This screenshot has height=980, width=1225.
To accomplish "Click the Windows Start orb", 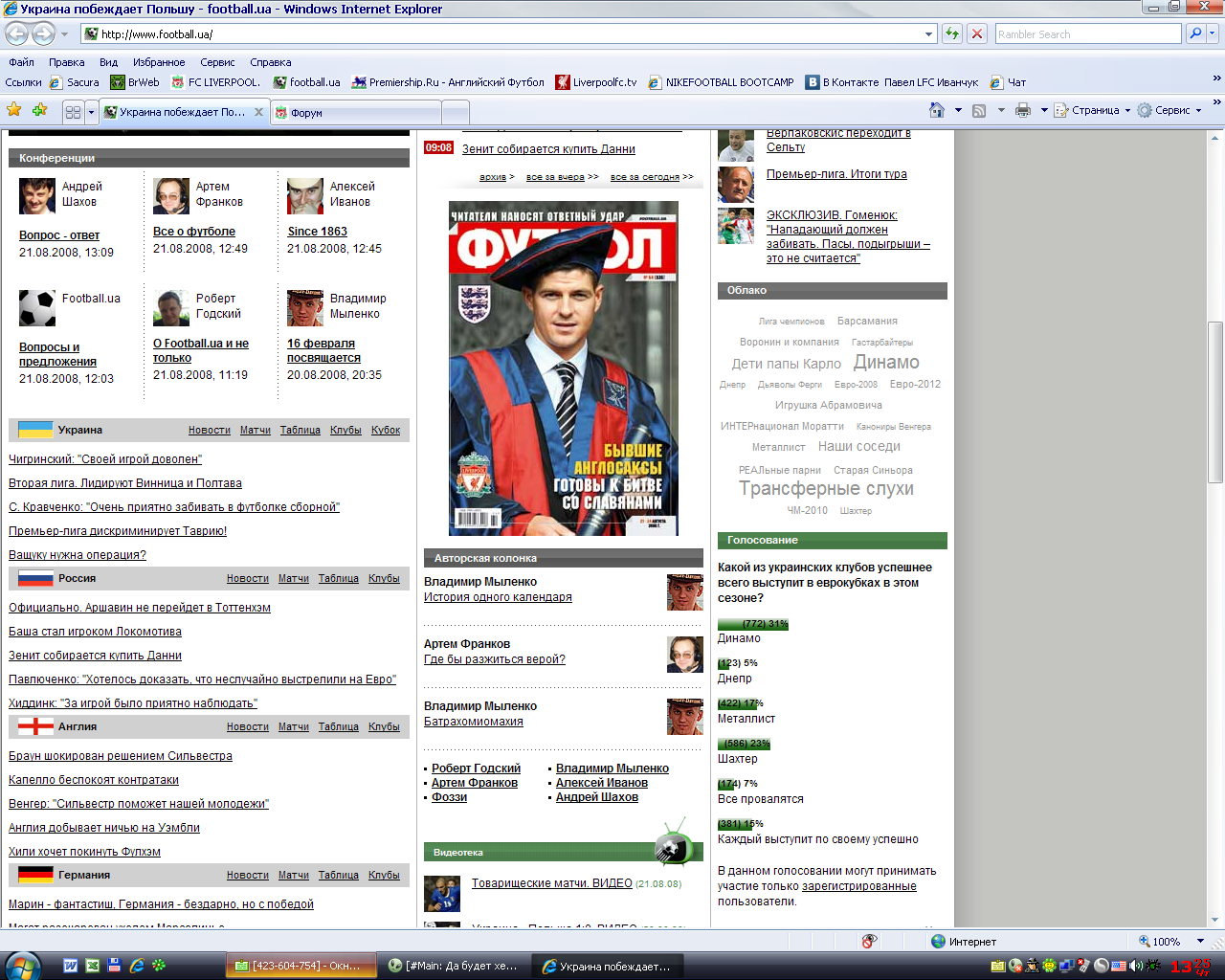I will 23,965.
